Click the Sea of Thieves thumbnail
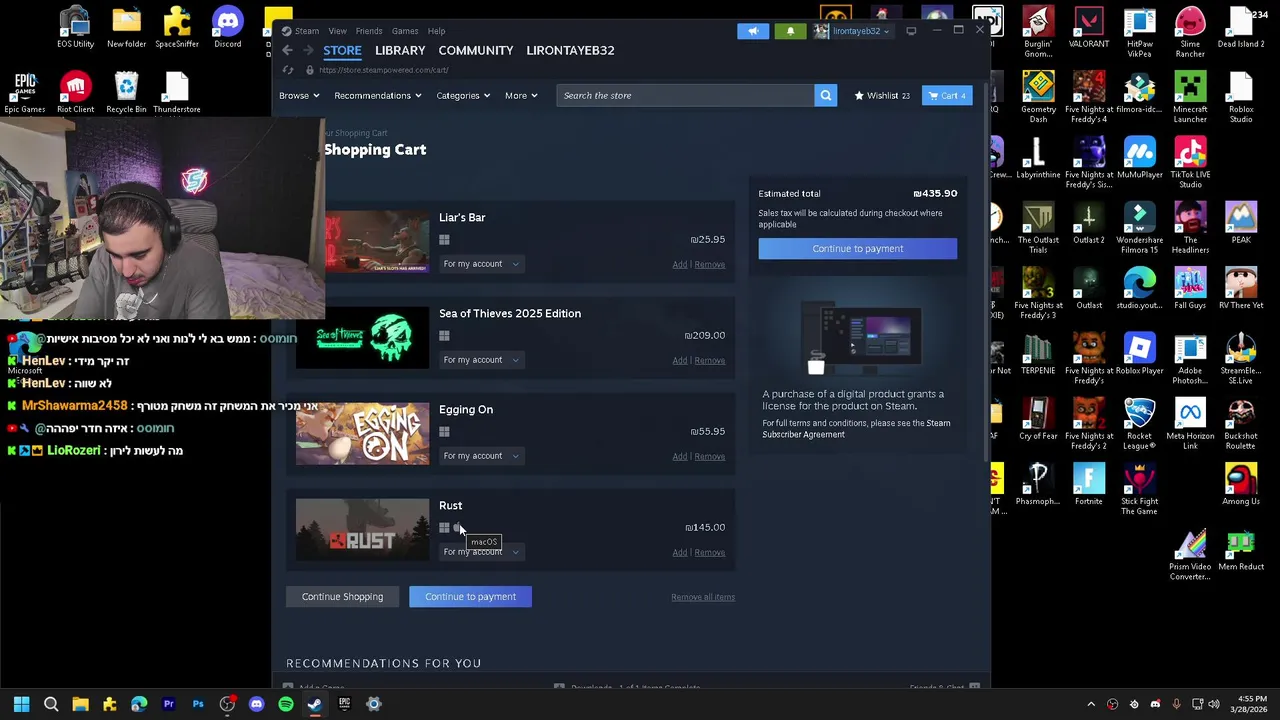 click(x=362, y=338)
